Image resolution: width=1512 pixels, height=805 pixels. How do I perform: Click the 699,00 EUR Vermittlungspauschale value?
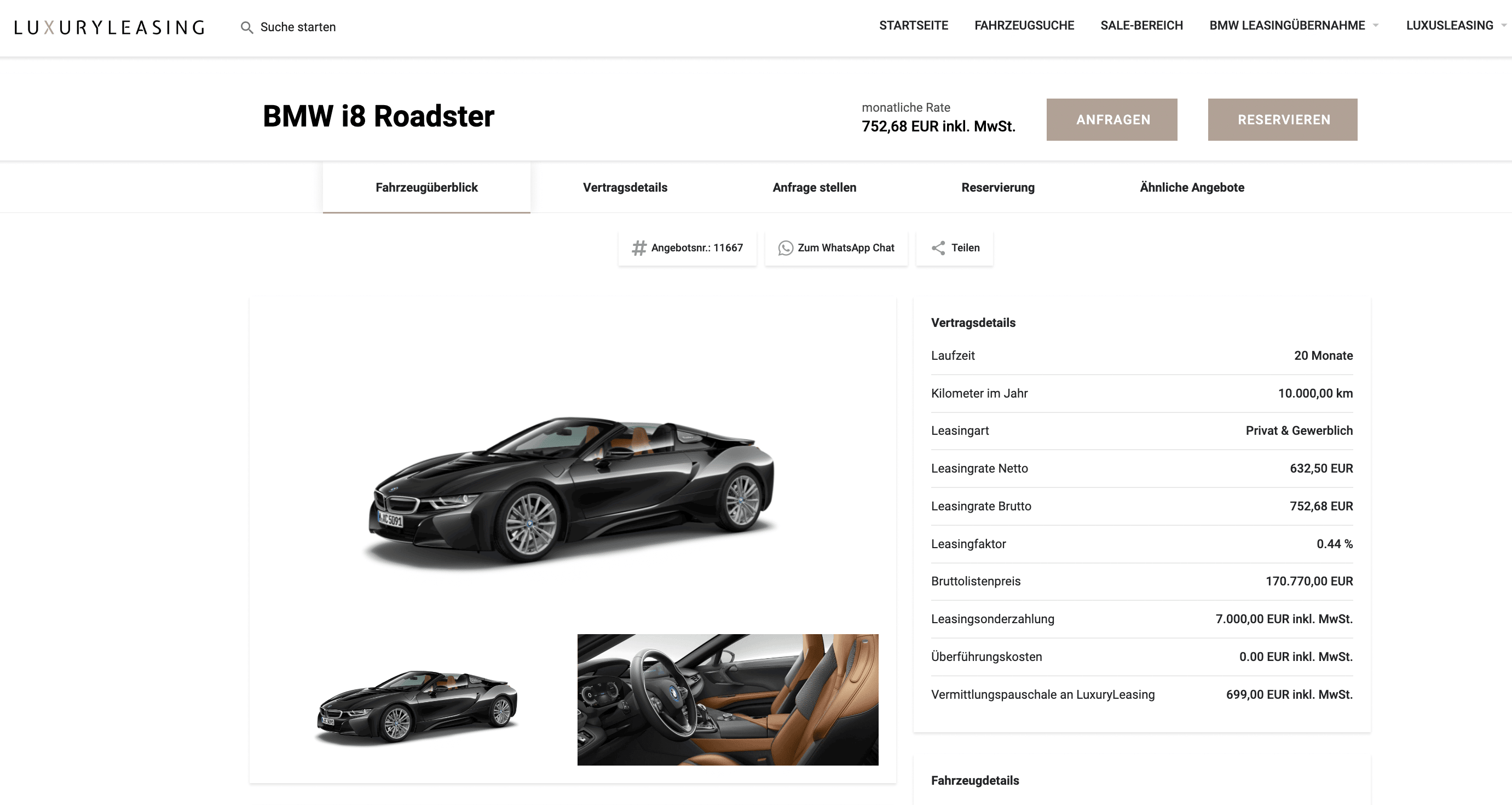(x=1289, y=694)
